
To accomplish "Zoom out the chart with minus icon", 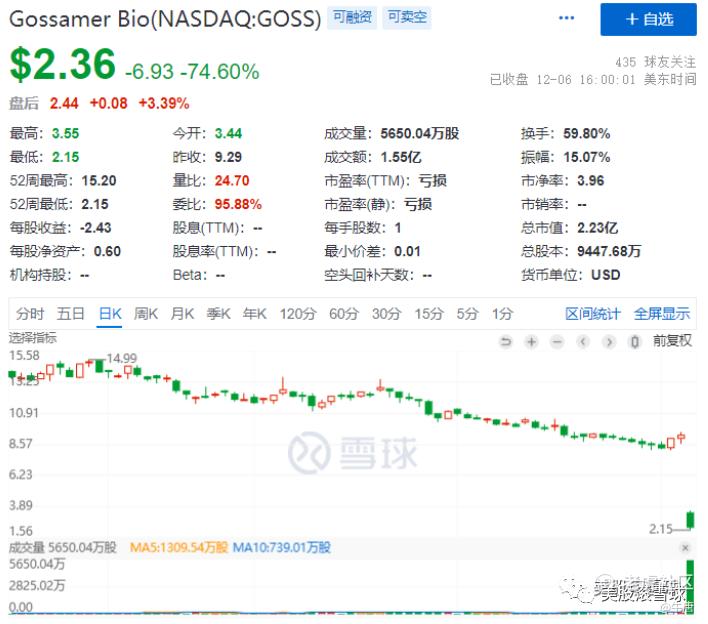I will click(557, 342).
